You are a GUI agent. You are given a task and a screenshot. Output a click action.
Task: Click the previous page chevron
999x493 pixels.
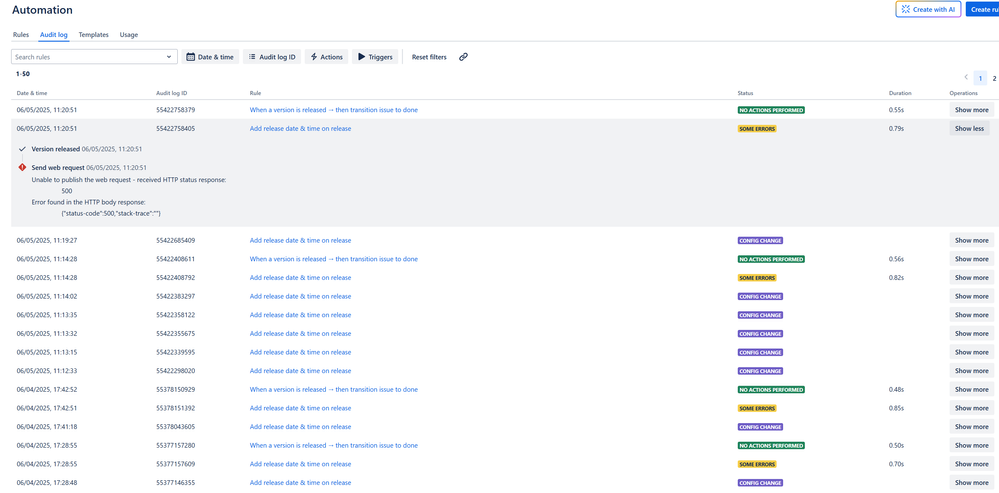(x=966, y=78)
